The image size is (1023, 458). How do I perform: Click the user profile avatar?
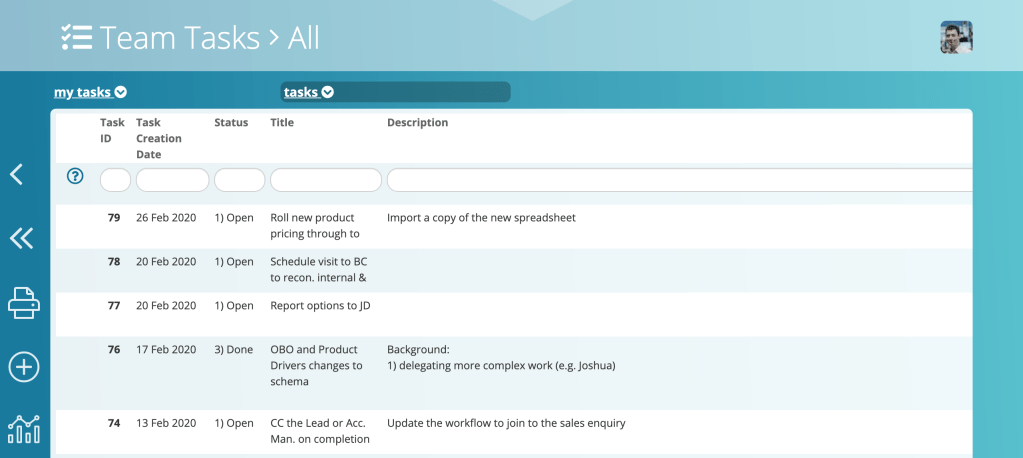coord(956,37)
